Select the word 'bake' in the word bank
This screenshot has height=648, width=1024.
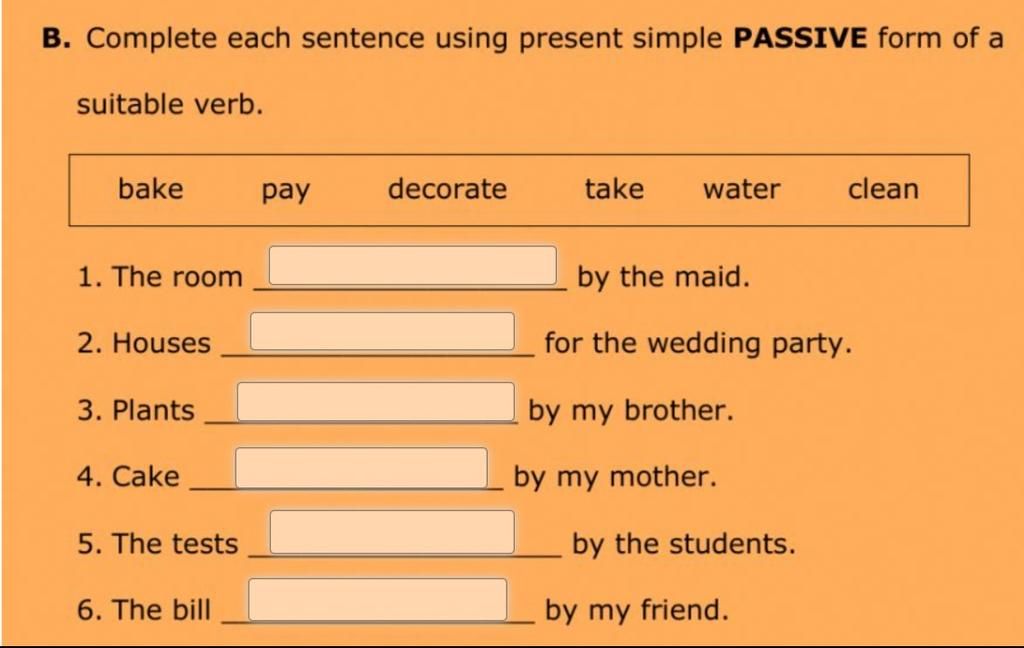coord(150,189)
